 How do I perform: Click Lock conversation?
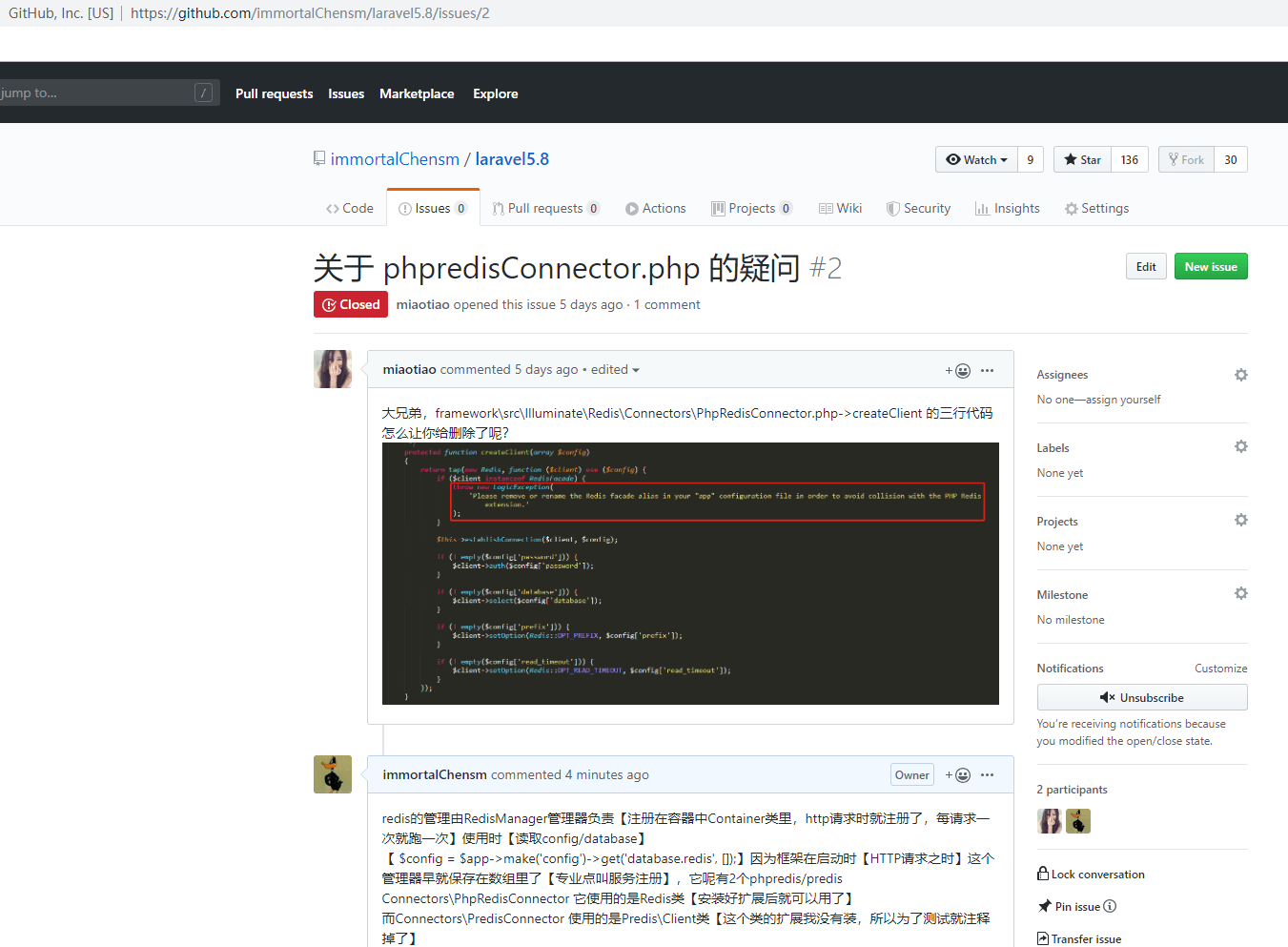coord(1091,874)
